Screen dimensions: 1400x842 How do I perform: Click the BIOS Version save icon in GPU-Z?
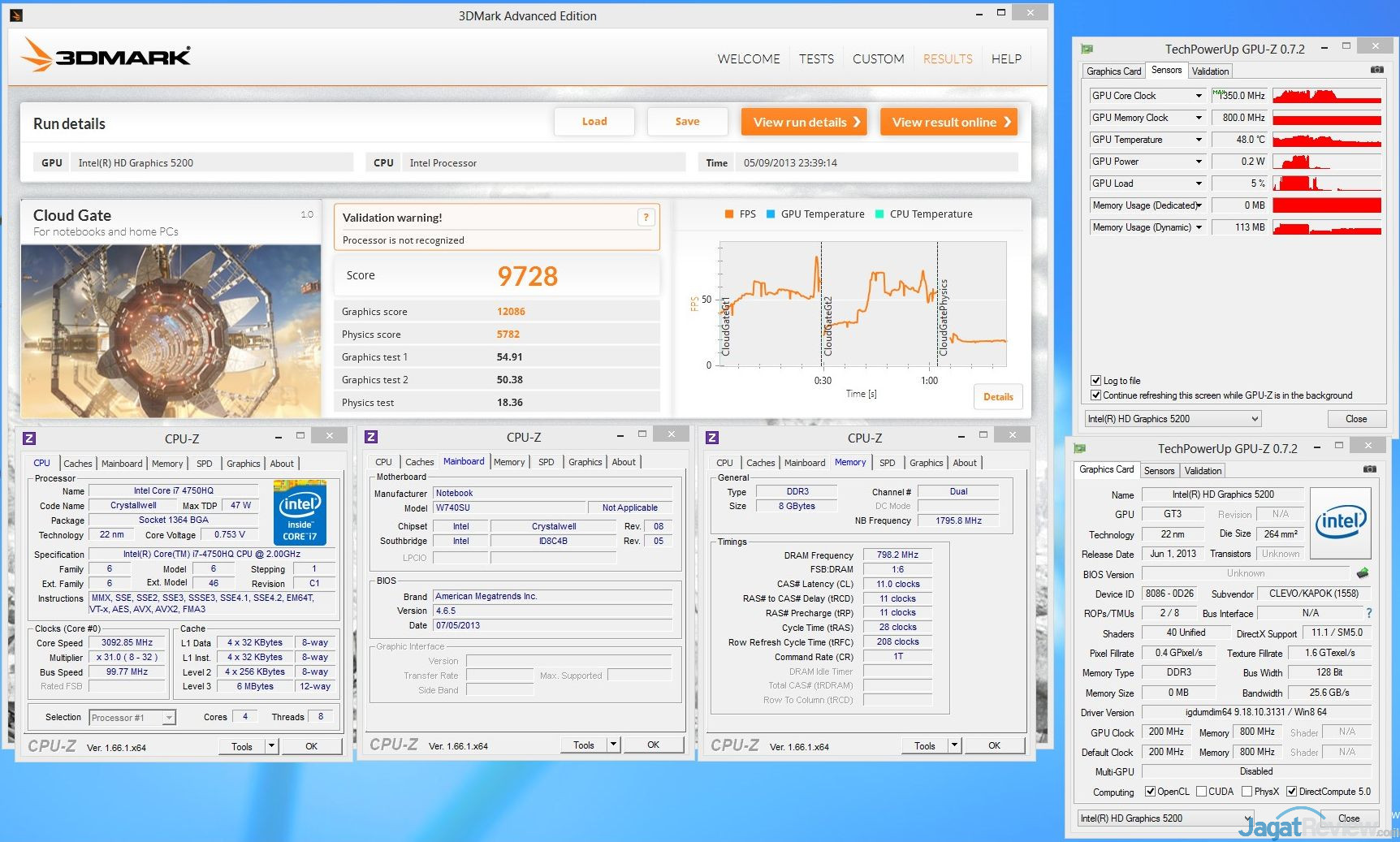[x=1363, y=573]
